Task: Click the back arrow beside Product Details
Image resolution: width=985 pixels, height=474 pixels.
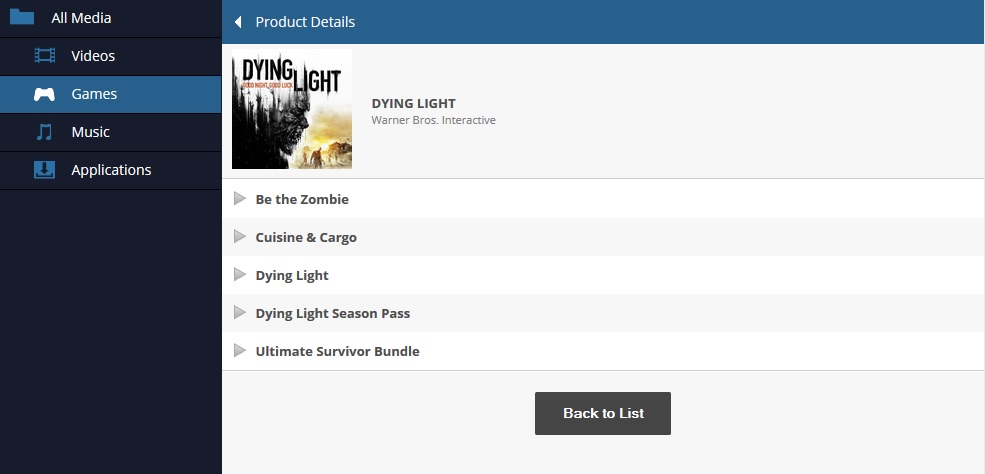Action: pos(238,22)
